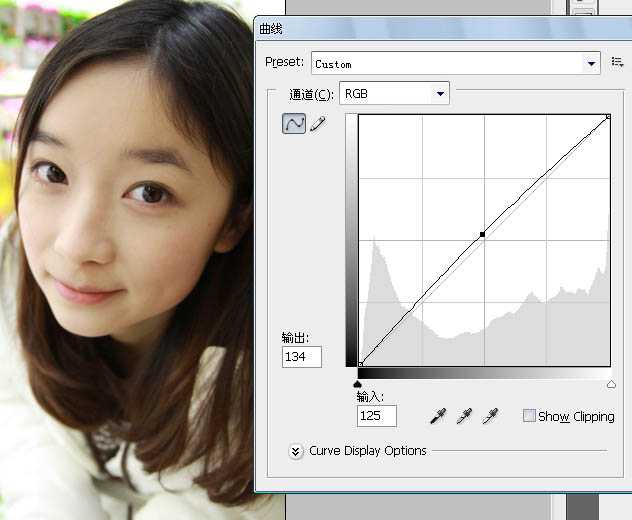This screenshot has width=632, height=520.
Task: Click the white point input slider
Action: click(x=611, y=384)
